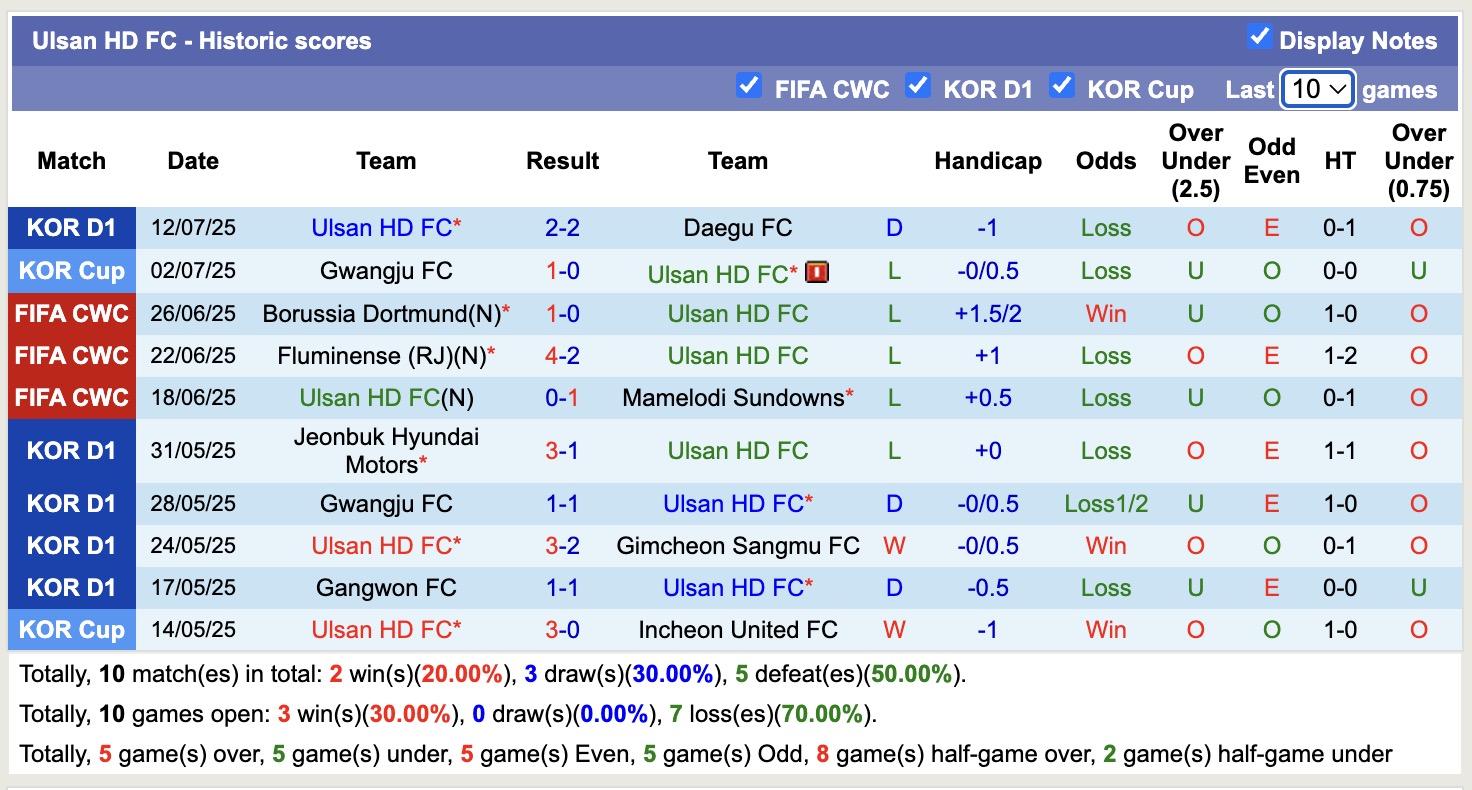1472x790 pixels.
Task: Toggle the KOR D1 filter checkbox
Action: coord(918,85)
